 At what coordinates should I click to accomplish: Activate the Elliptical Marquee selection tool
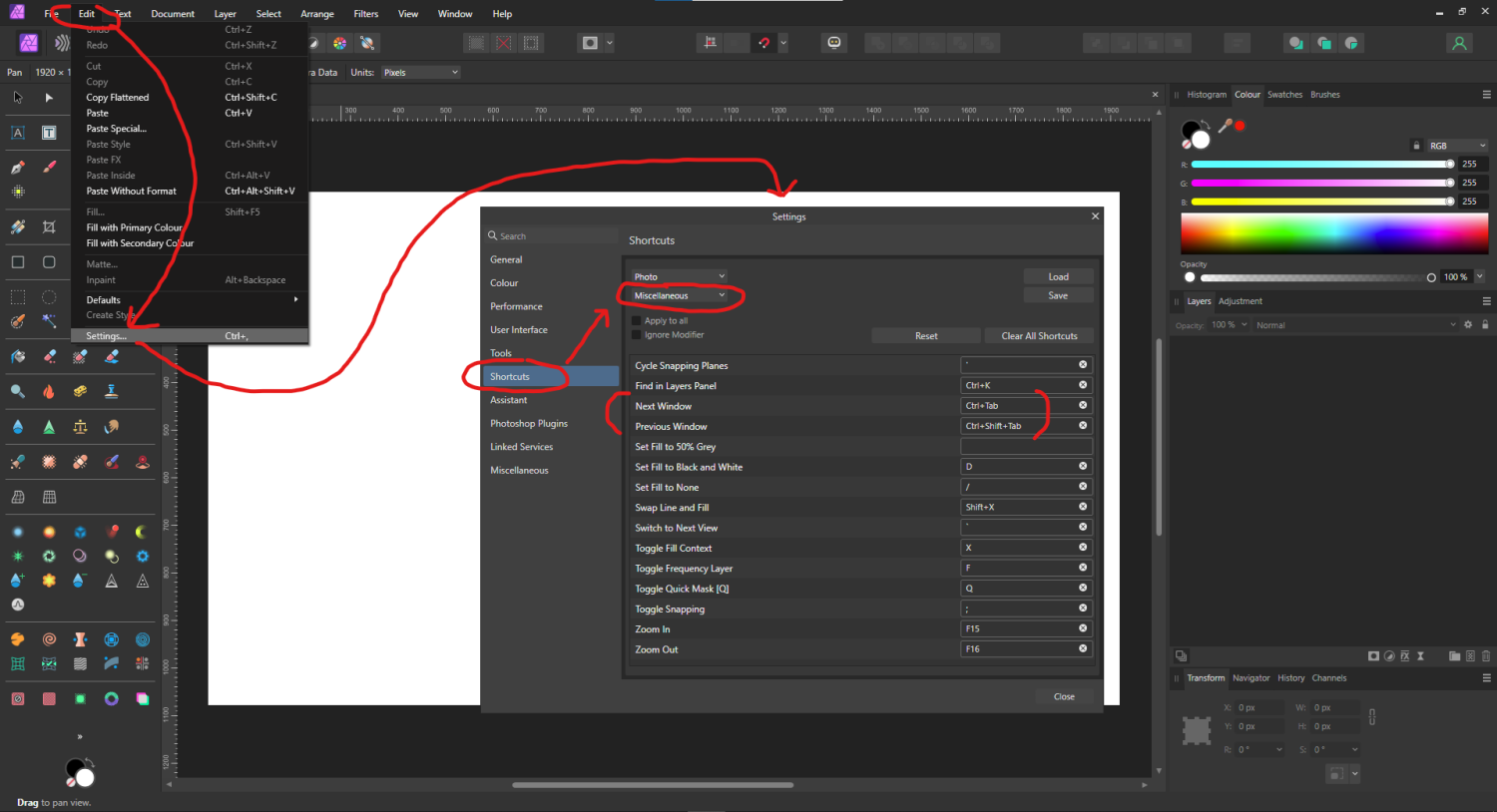coord(49,297)
